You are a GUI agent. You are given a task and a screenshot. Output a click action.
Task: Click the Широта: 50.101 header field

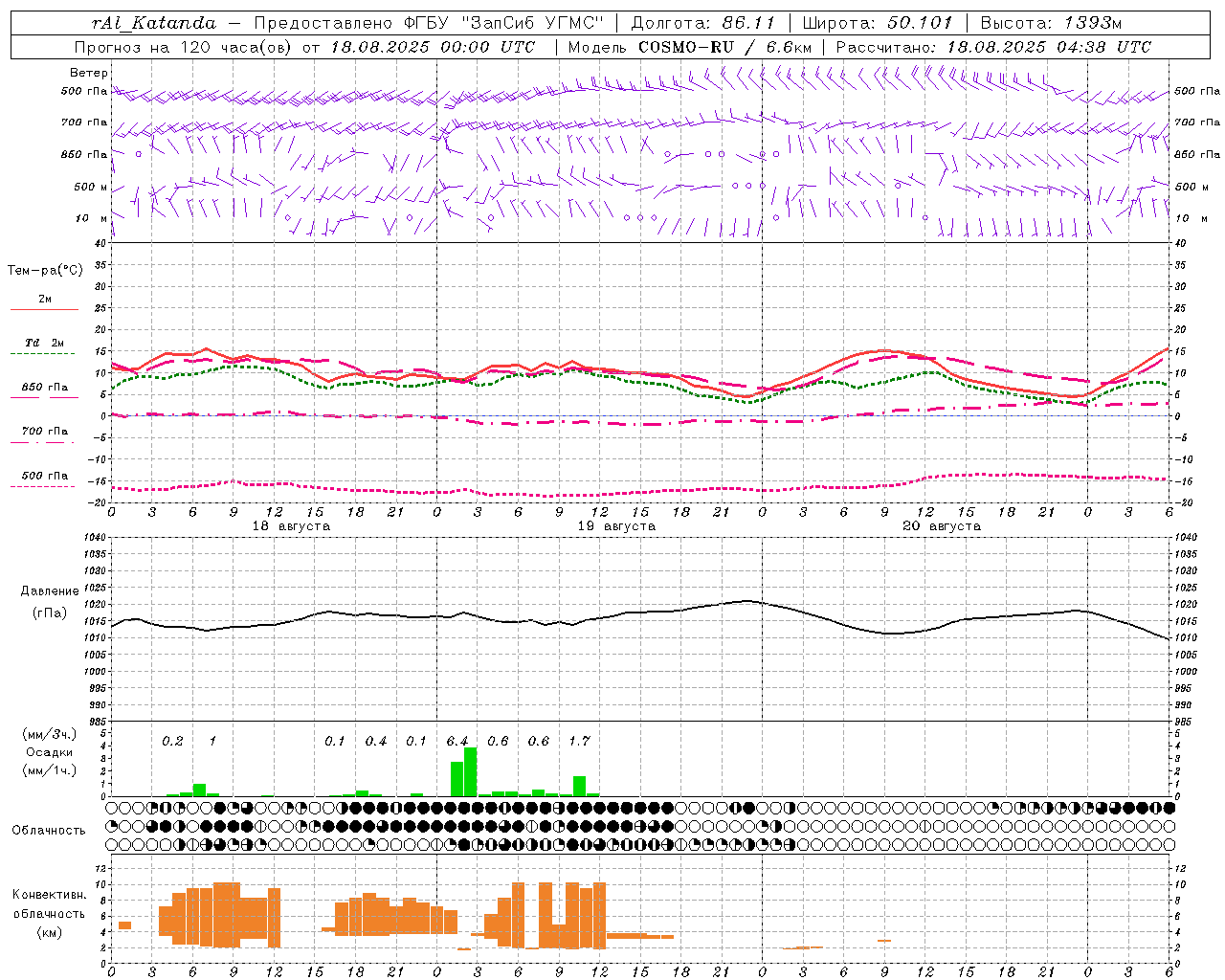(878, 23)
